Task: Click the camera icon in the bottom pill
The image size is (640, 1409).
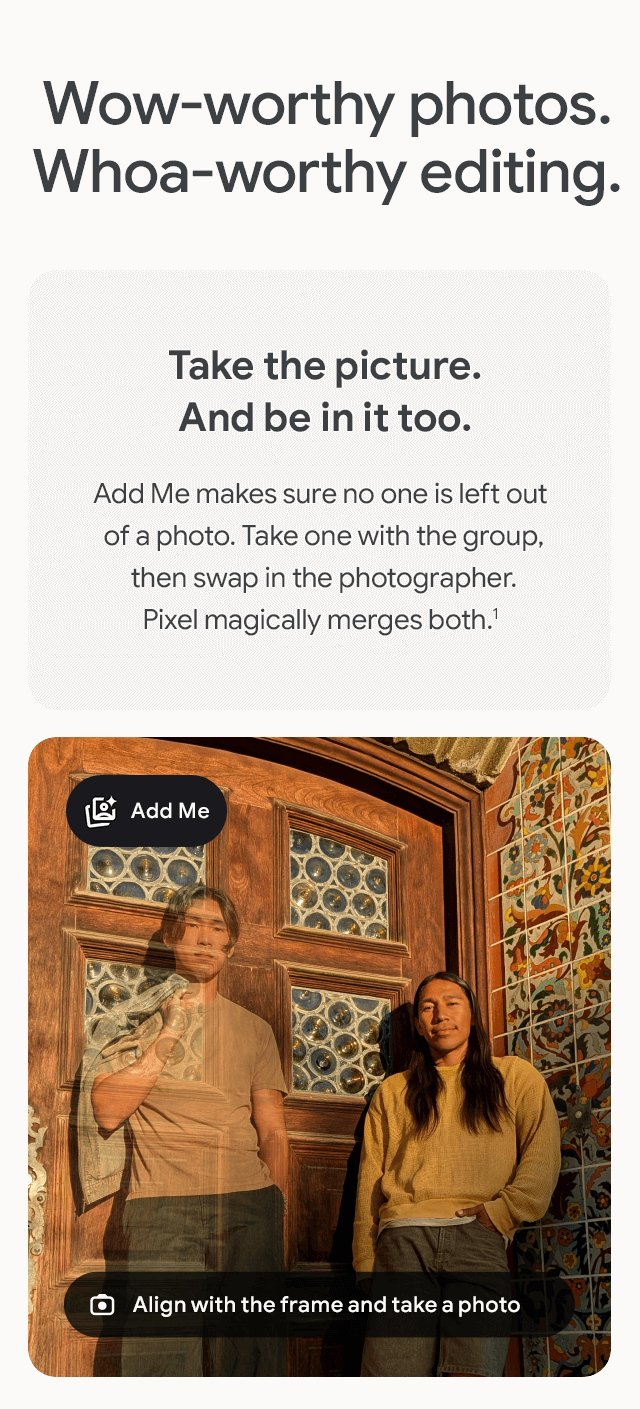Action: [x=102, y=1305]
